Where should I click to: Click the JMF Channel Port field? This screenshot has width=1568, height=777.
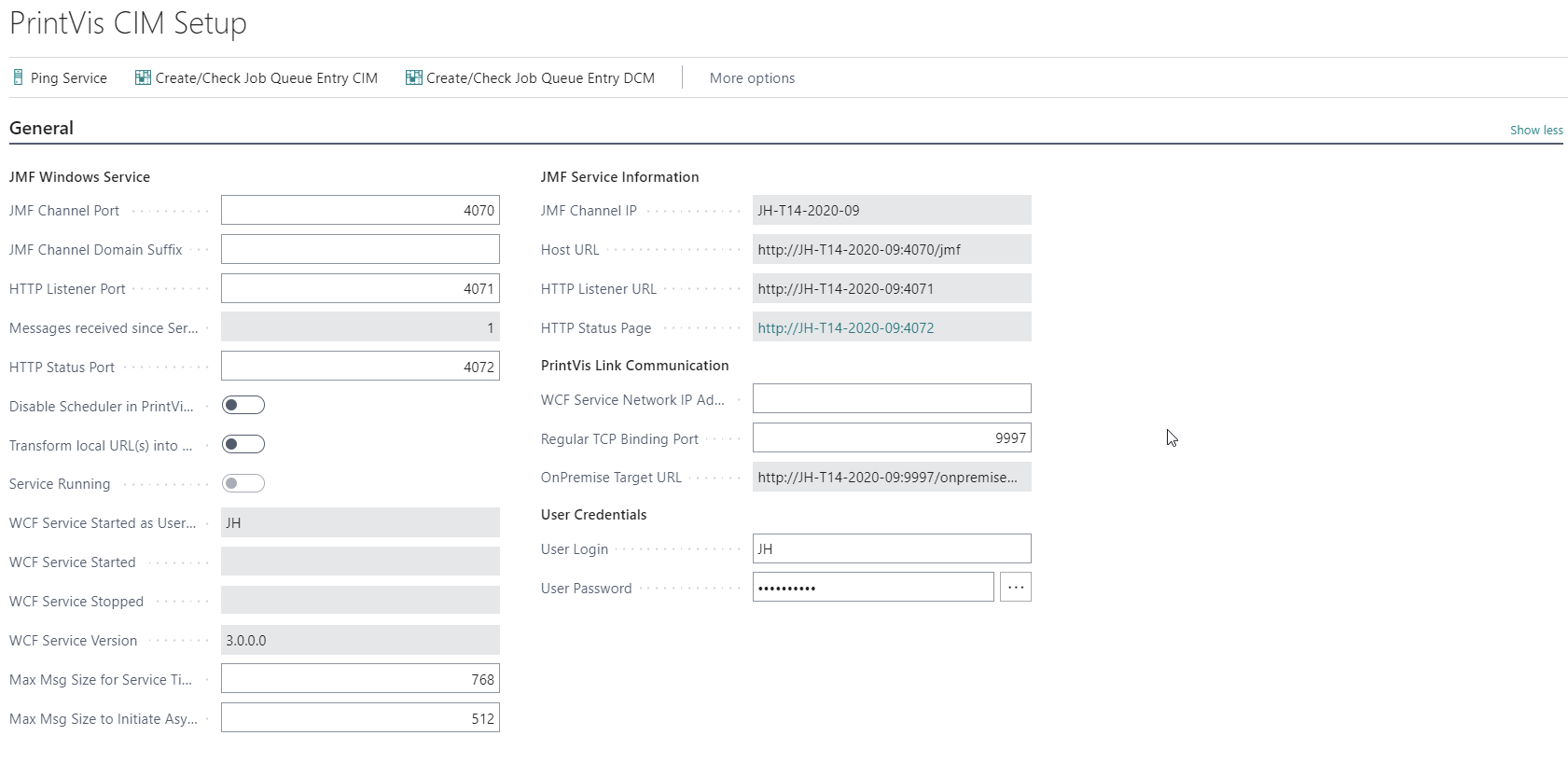[x=360, y=210]
